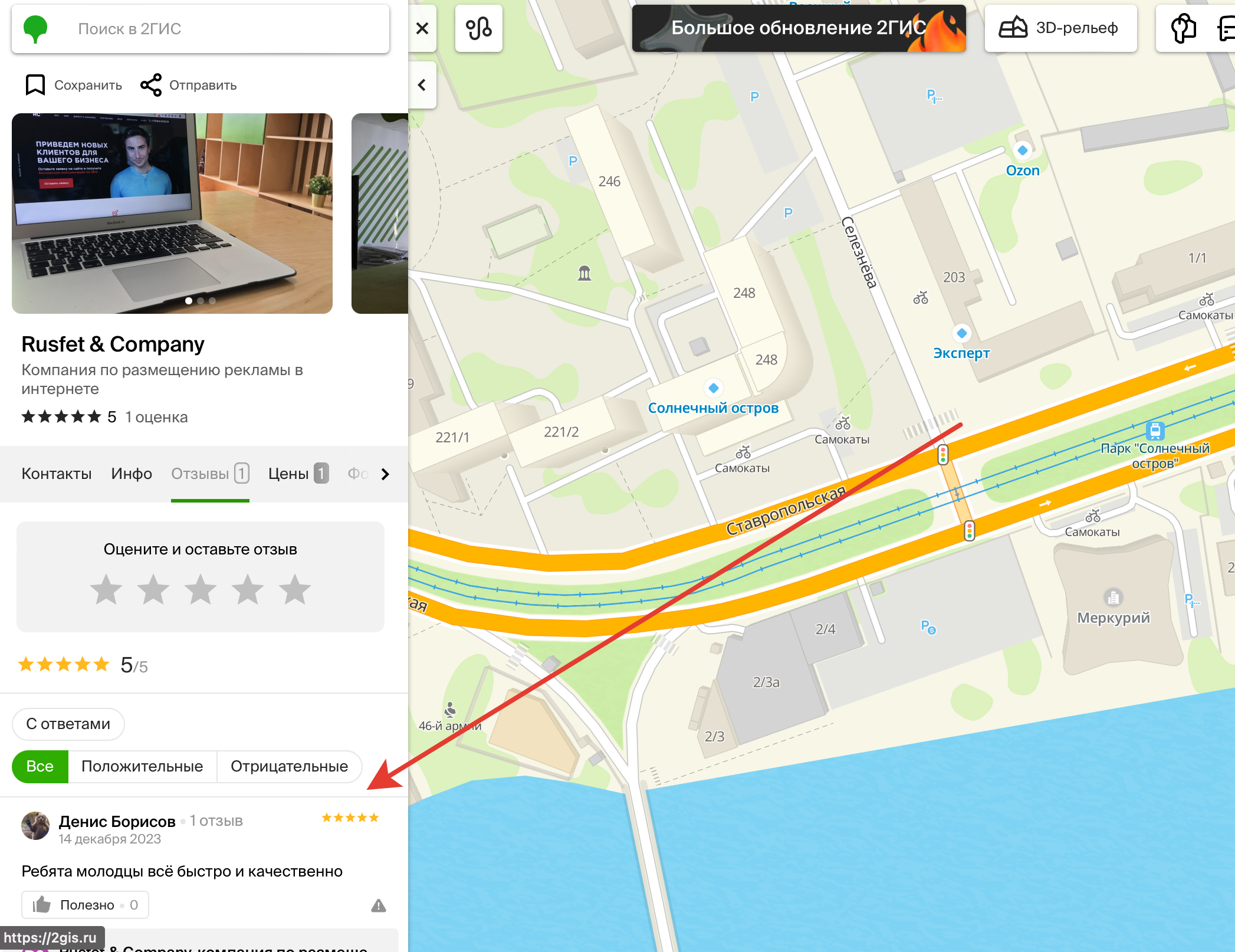Viewport: 1235px width, 952px height.
Task: Click the tree-shaped map button at top
Action: [1183, 28]
